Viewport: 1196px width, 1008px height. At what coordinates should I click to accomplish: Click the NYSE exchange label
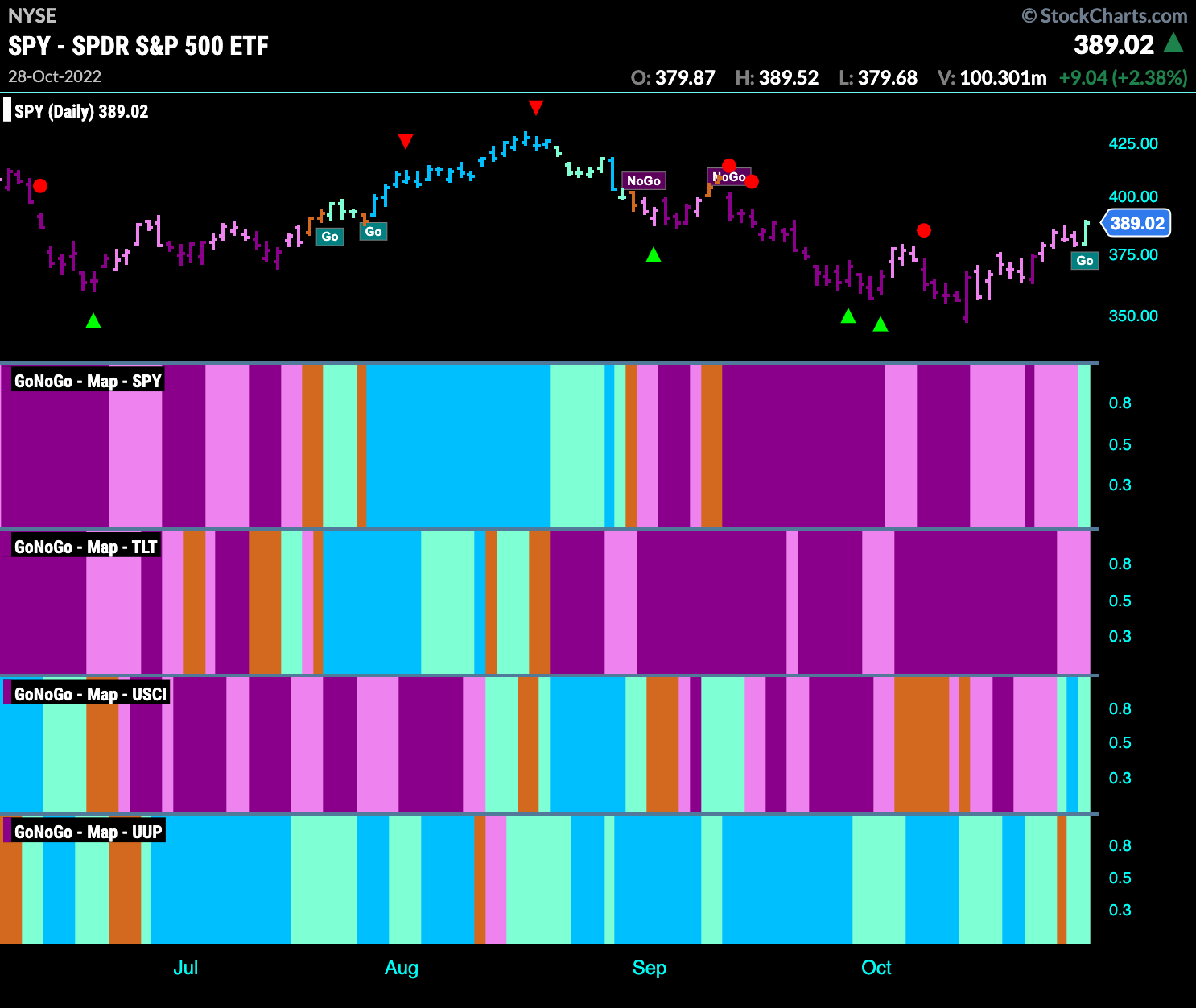pos(32,15)
